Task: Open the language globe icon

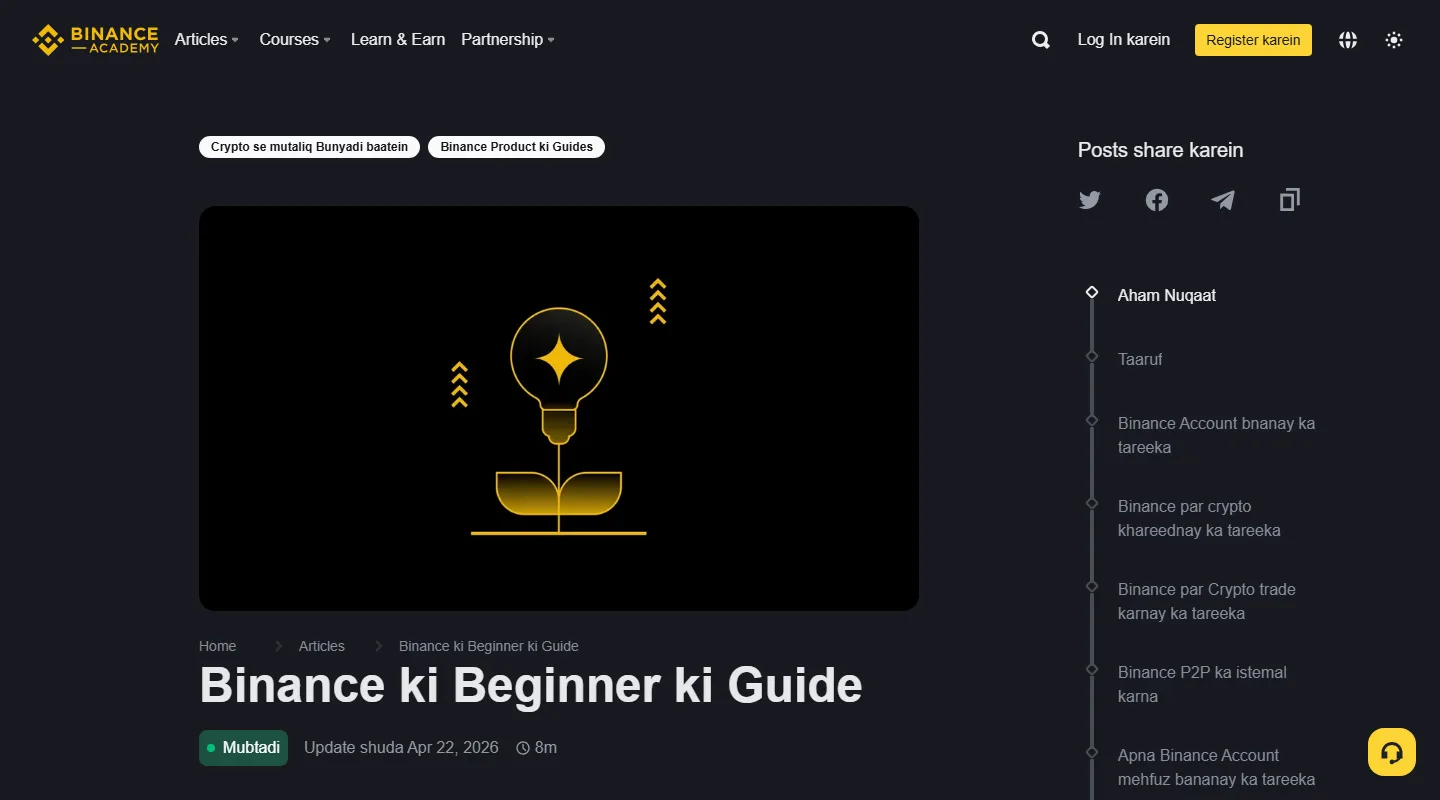Action: [x=1348, y=40]
